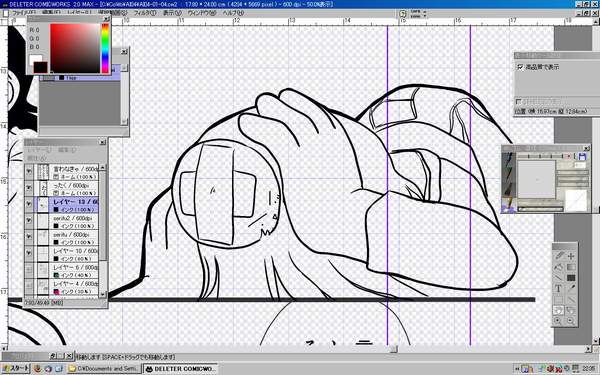
Task: Select the pencil tool in the toolbox
Action: (559, 256)
